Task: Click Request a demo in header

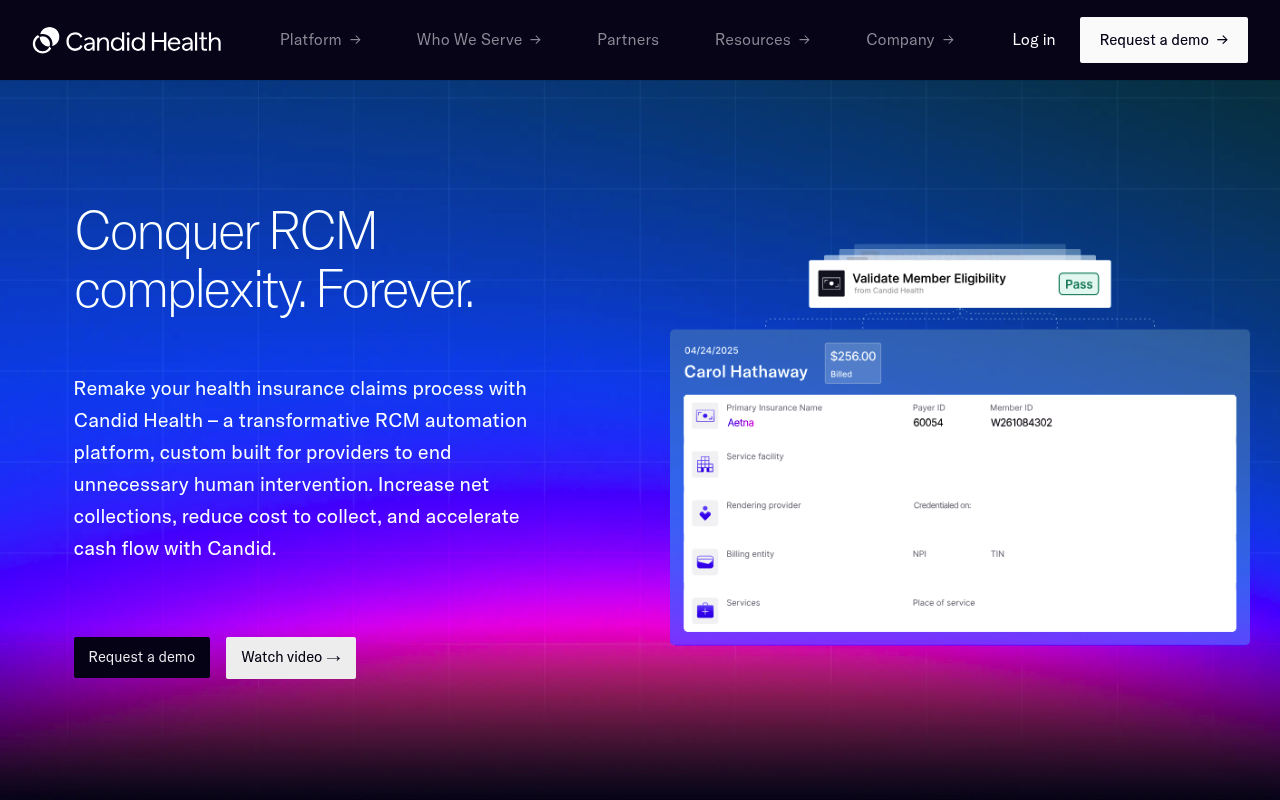Action: [x=1164, y=40]
